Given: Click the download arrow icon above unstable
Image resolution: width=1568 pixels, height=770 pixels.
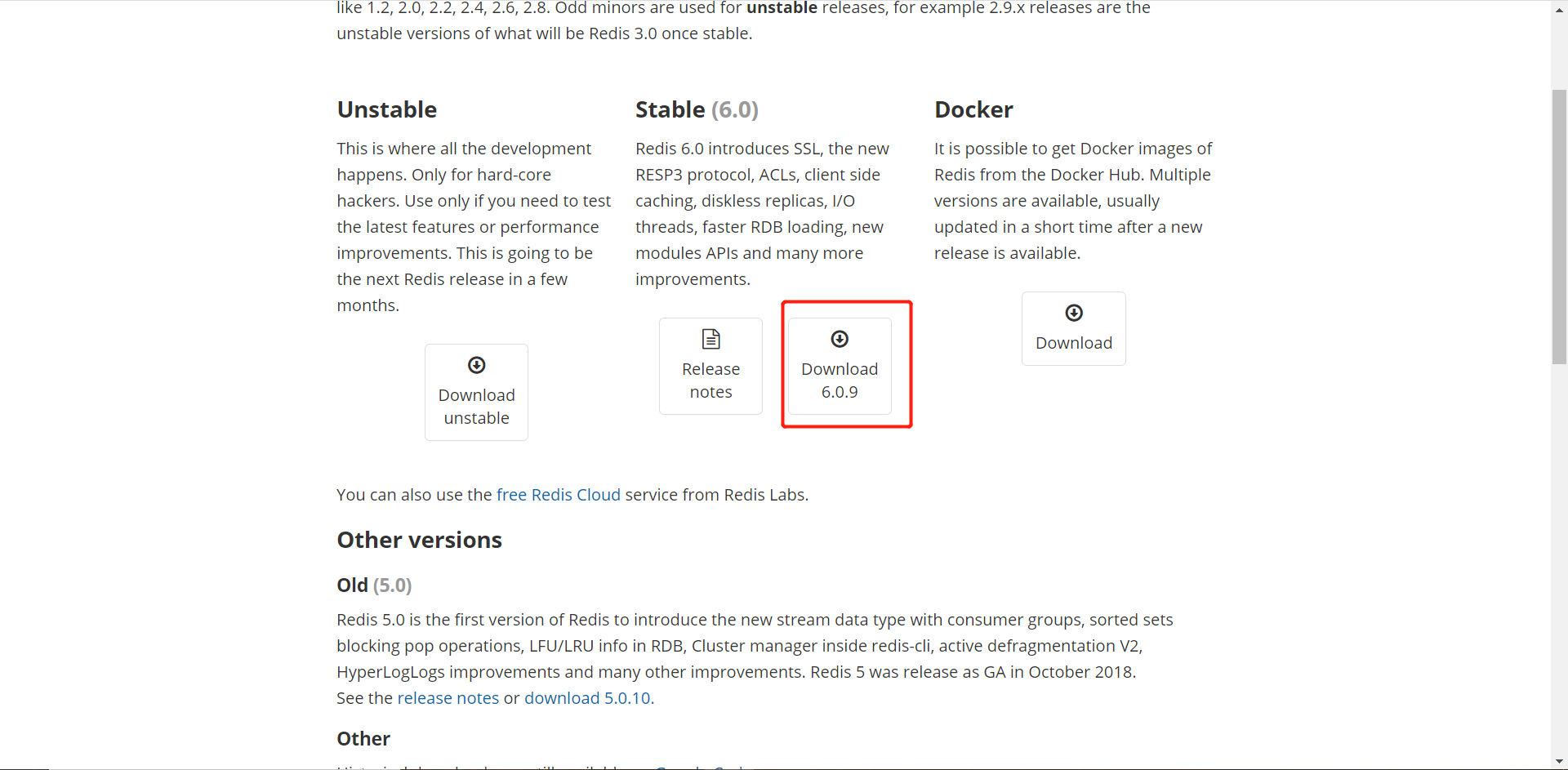Looking at the screenshot, I should (477, 365).
